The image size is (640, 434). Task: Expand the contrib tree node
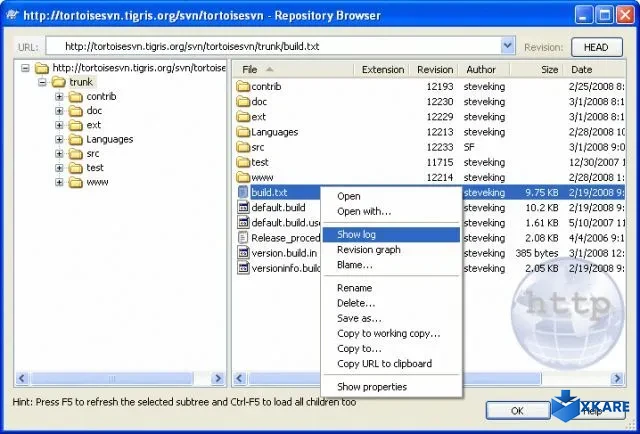click(x=59, y=96)
